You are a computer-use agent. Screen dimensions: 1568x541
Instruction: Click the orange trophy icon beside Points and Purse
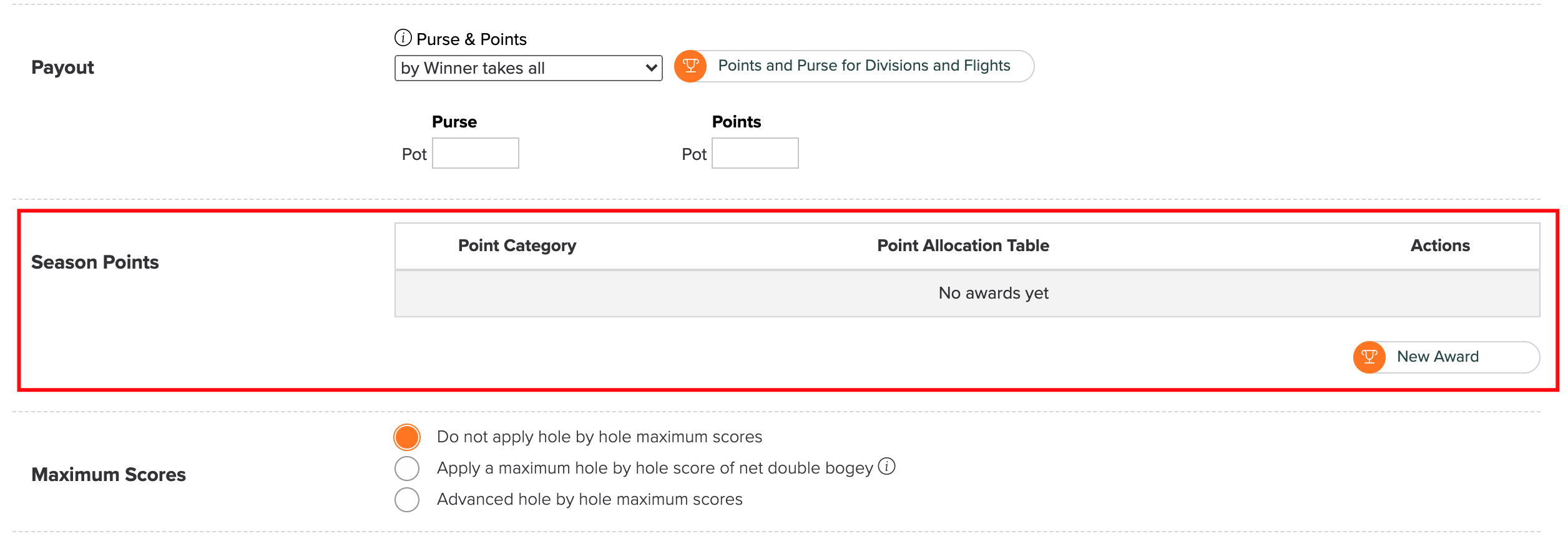click(690, 66)
